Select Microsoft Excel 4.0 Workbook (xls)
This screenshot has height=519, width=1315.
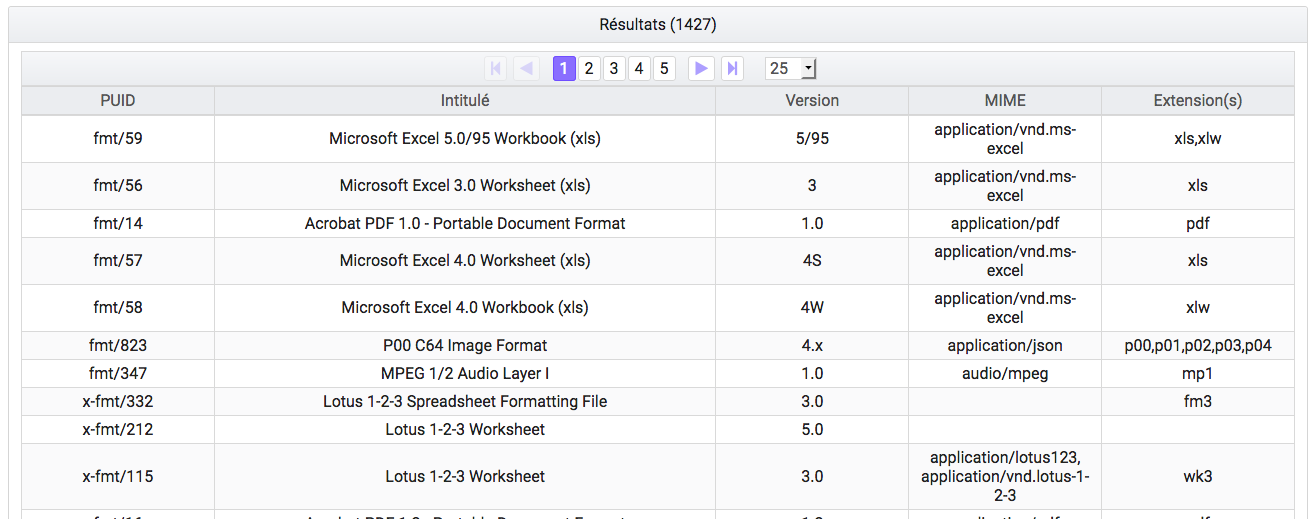(x=465, y=308)
